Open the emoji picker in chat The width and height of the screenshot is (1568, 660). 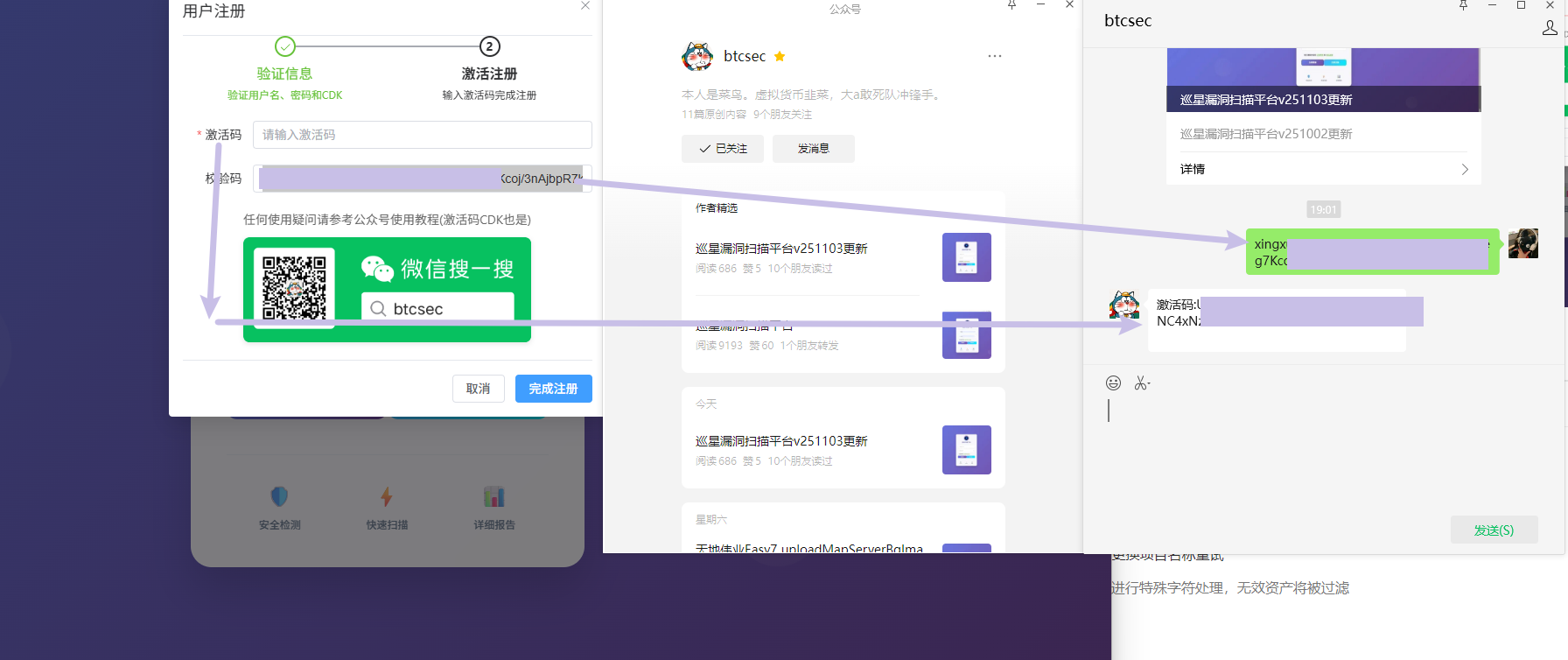[x=1113, y=383]
